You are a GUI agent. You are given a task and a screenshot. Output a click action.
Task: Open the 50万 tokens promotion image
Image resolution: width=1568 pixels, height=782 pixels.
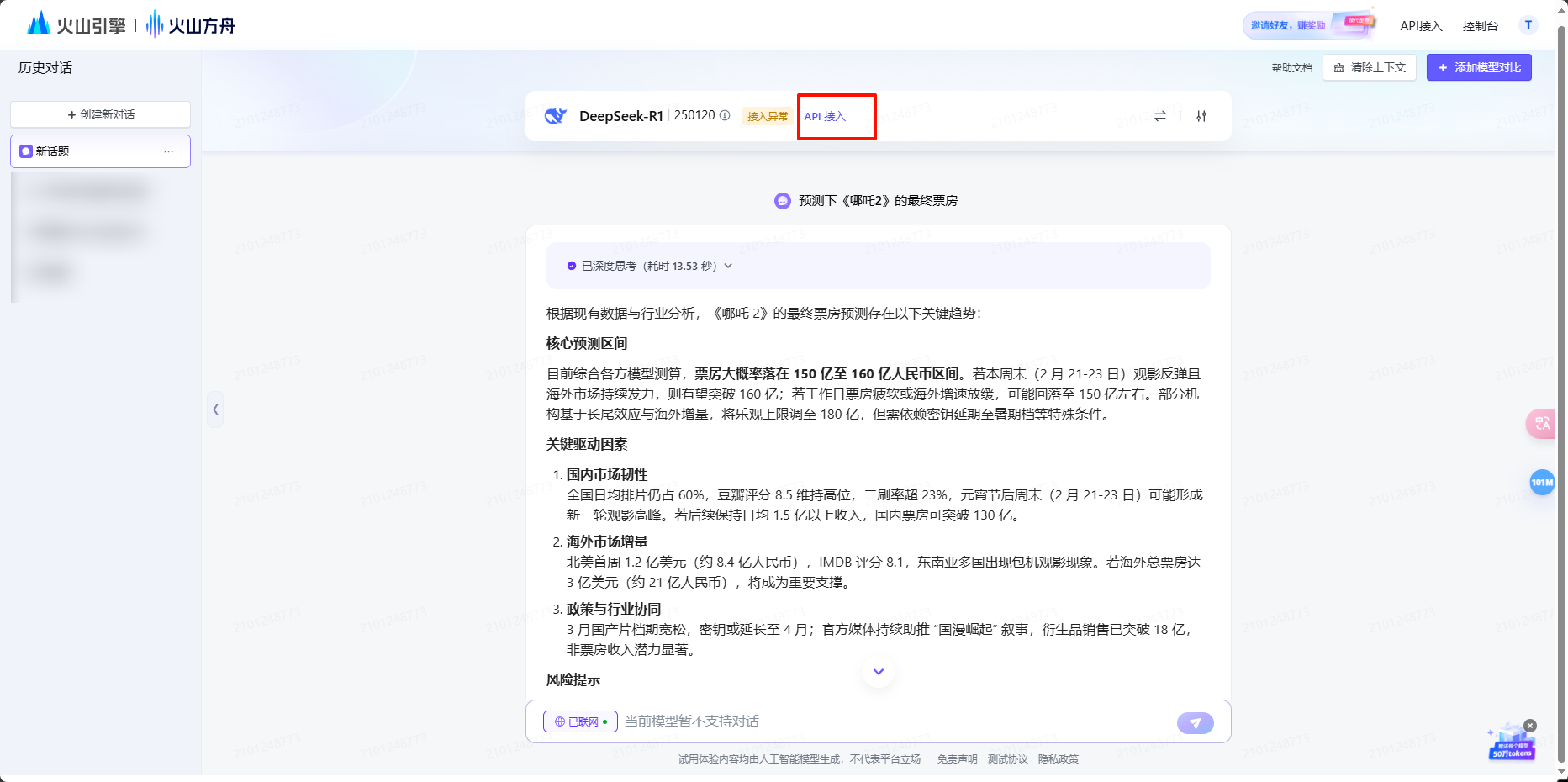1511,743
